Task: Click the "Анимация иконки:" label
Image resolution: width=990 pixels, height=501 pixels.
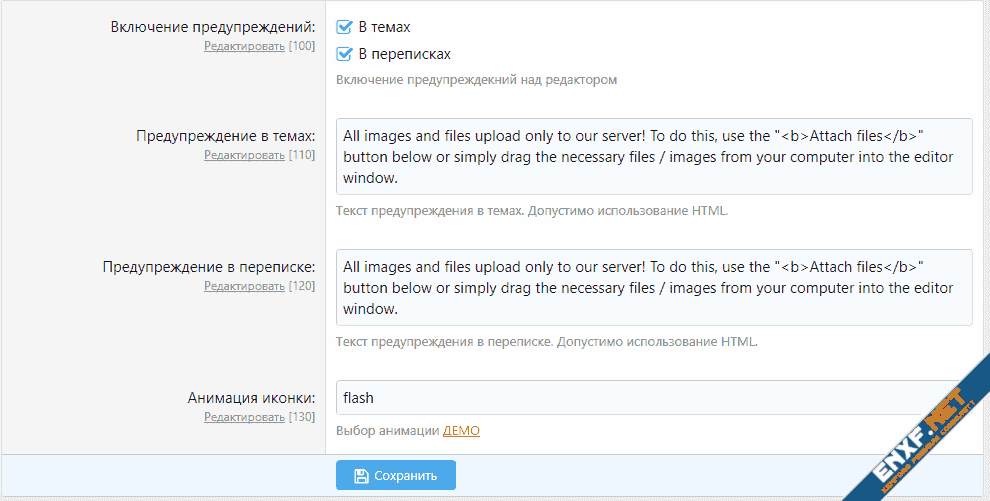Action: point(251,397)
